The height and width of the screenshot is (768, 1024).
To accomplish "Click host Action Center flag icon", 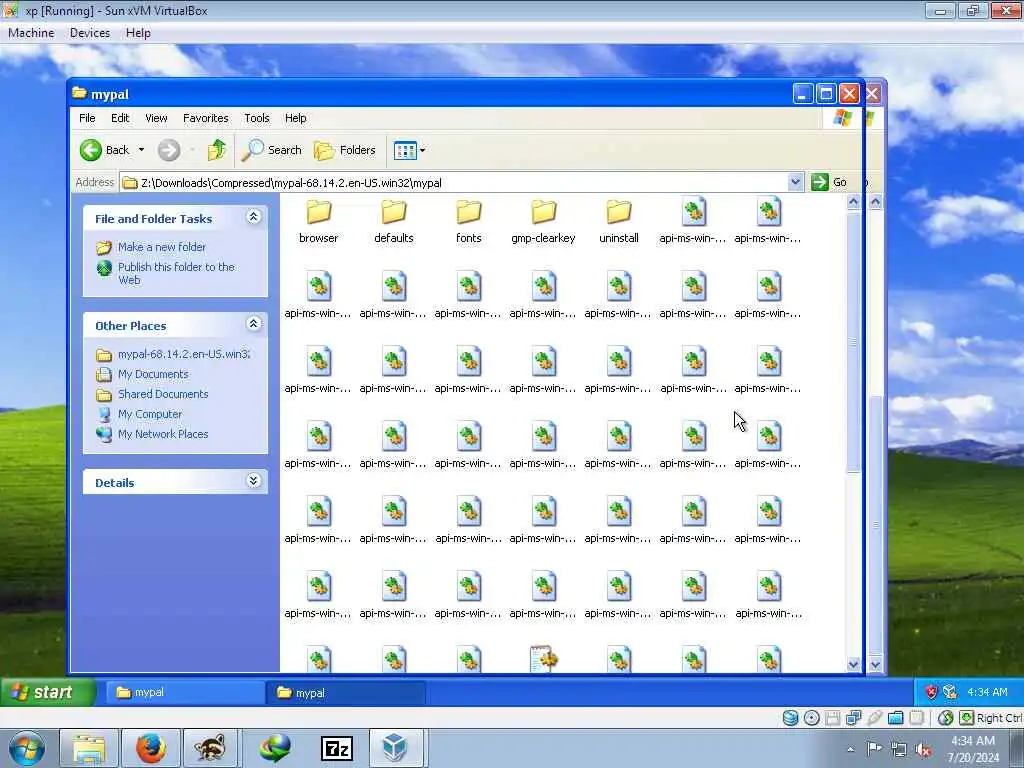I will [x=874, y=748].
